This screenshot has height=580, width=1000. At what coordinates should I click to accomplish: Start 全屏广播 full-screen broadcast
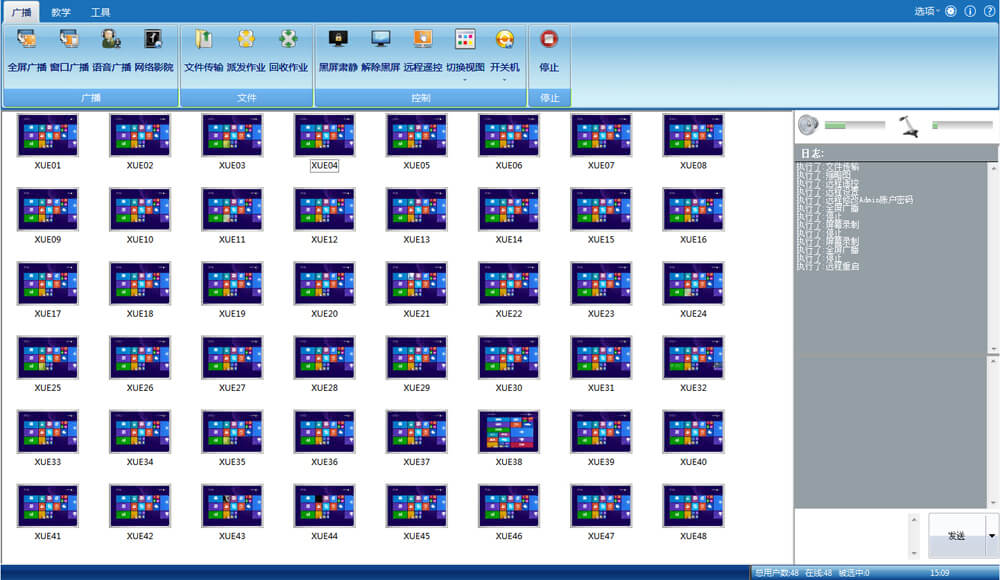[27, 49]
